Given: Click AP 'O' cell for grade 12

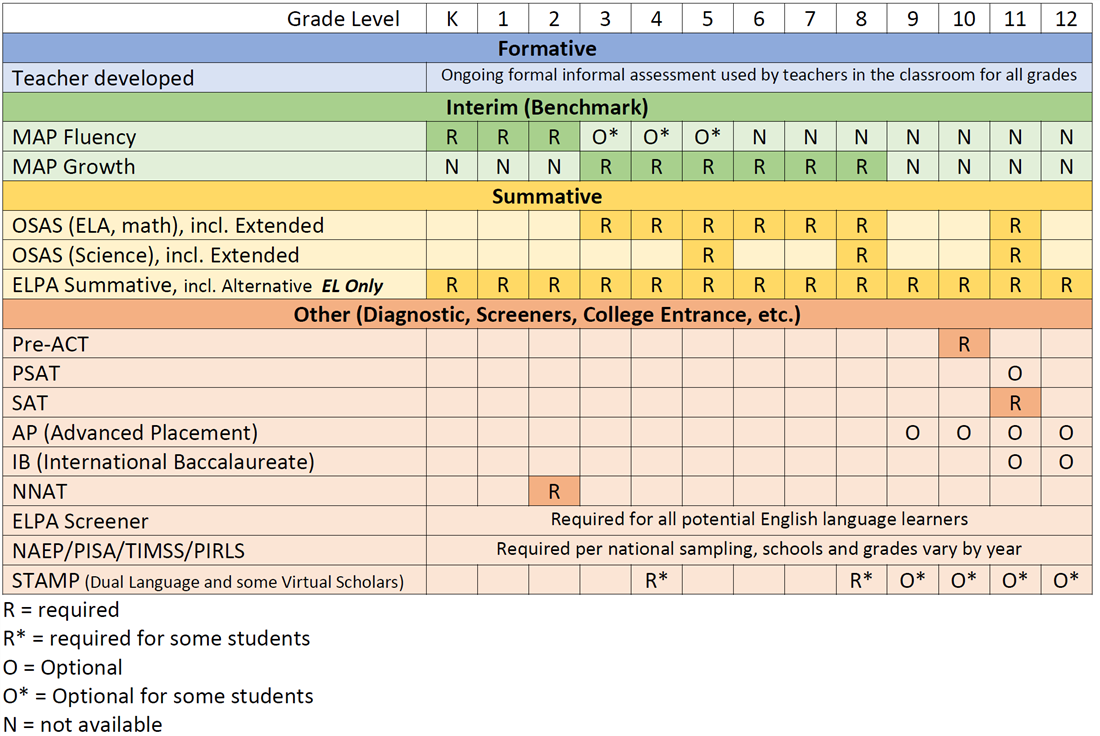Looking at the screenshot, I should [x=1066, y=432].
